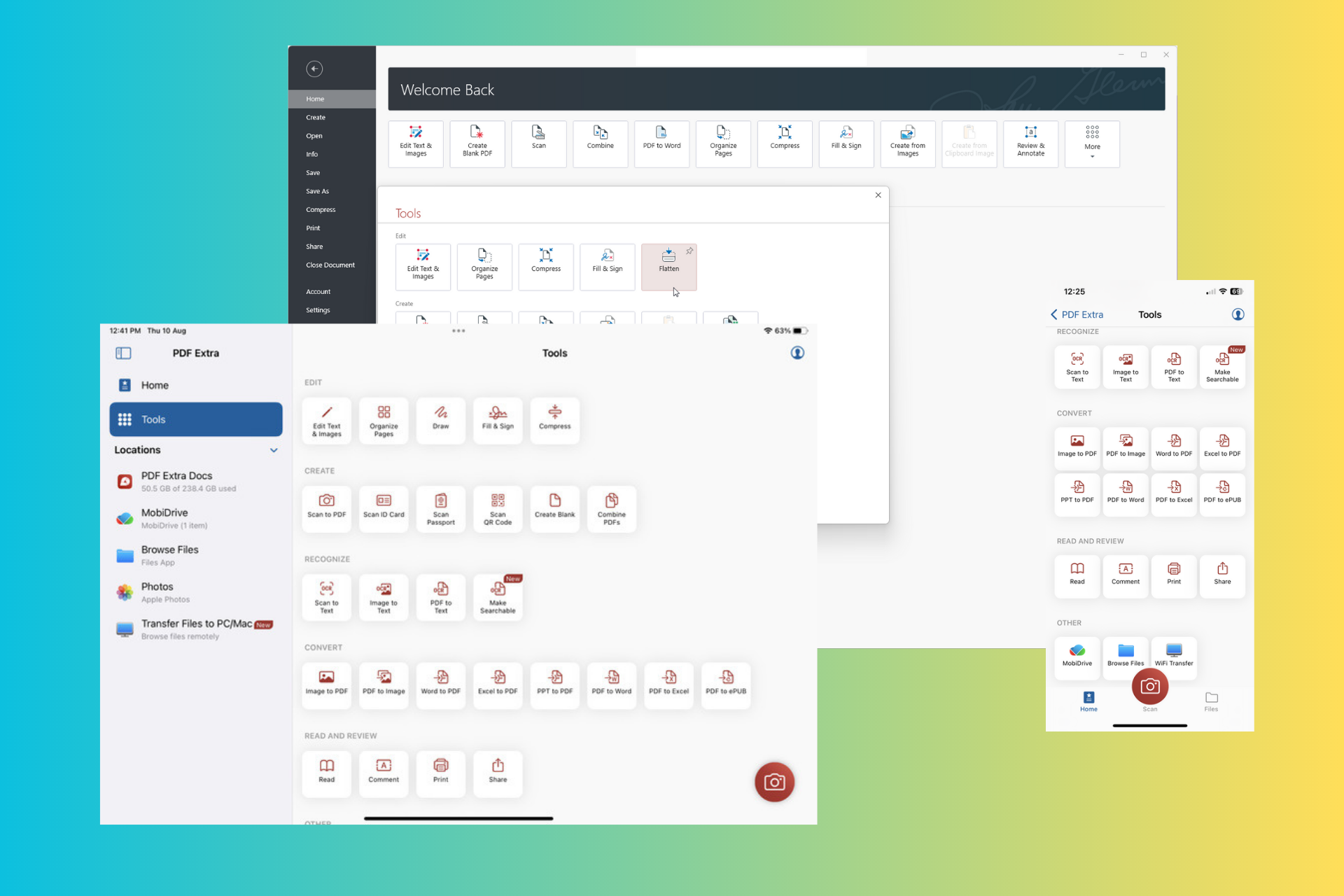Open Home in the desktop sidebar menu
The height and width of the screenshot is (896, 1344).
(332, 99)
